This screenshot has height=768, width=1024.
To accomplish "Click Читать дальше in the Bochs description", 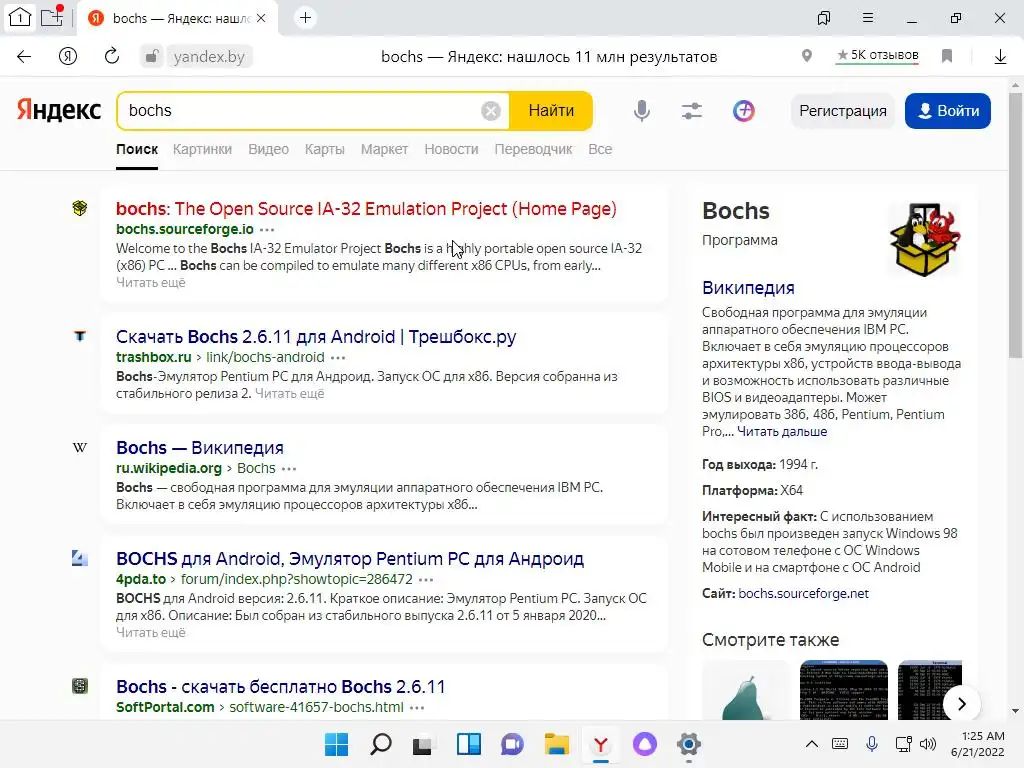I will coord(782,431).
